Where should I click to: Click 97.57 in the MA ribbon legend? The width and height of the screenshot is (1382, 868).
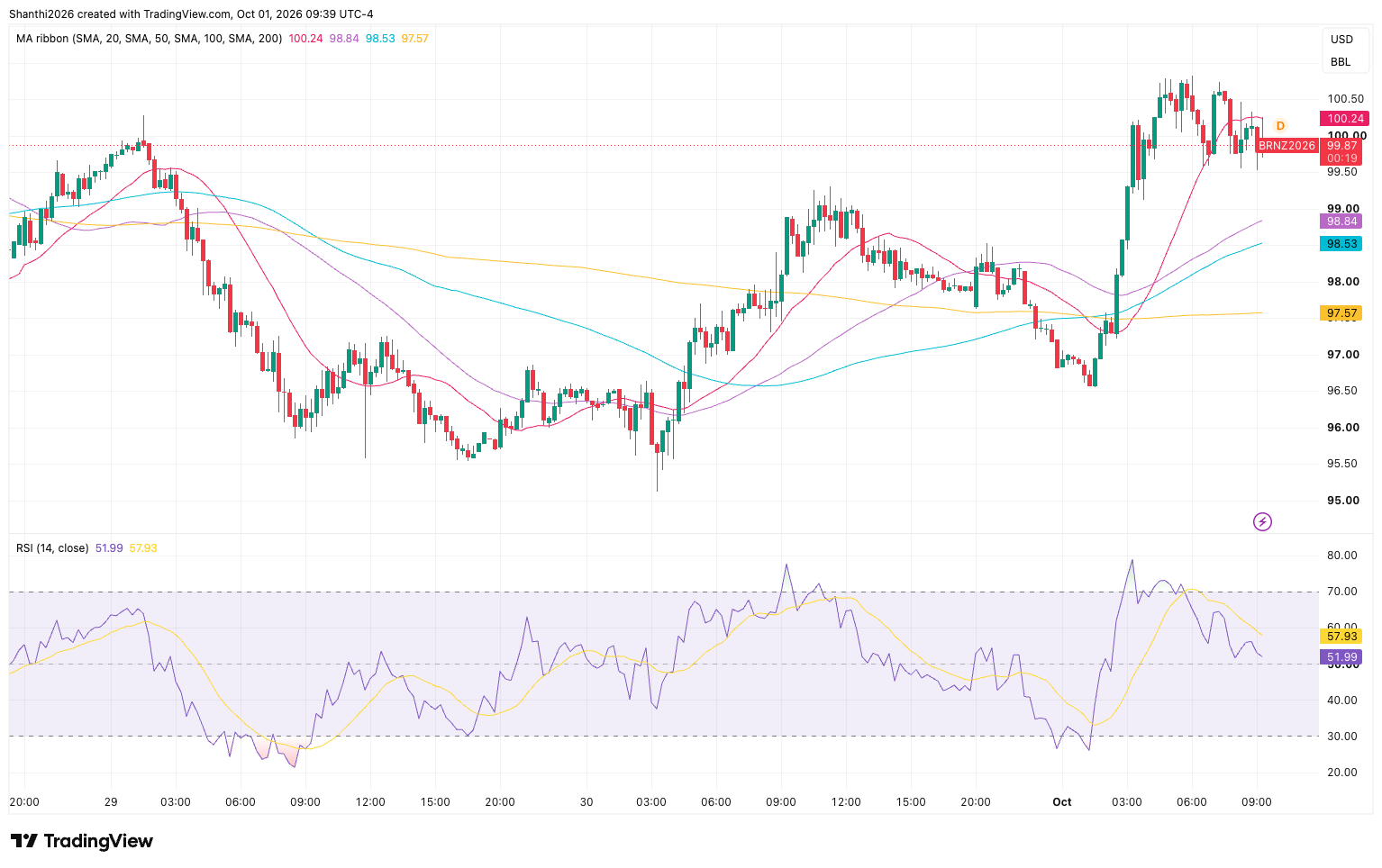[415, 39]
